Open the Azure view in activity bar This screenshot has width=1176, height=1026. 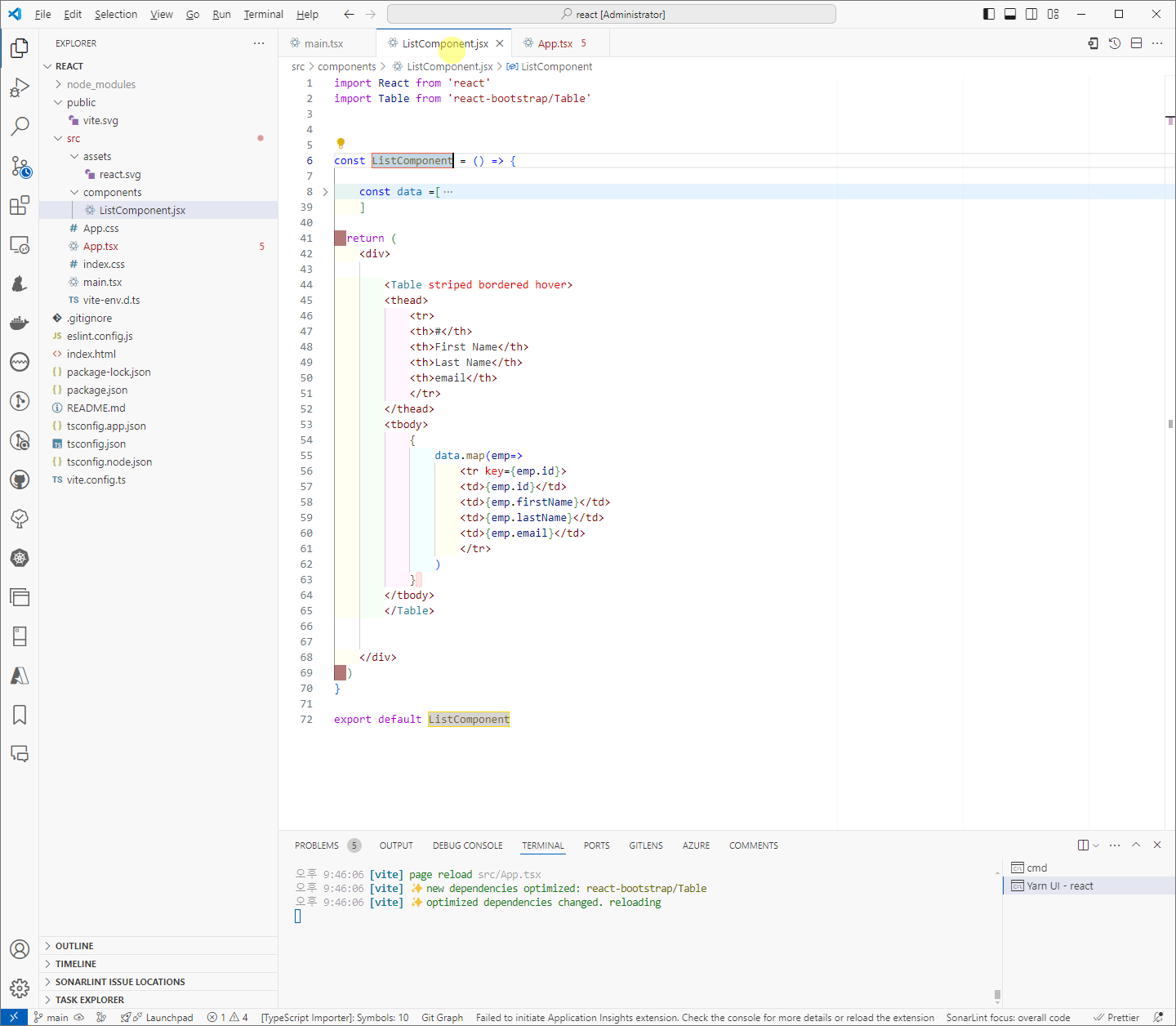click(20, 676)
